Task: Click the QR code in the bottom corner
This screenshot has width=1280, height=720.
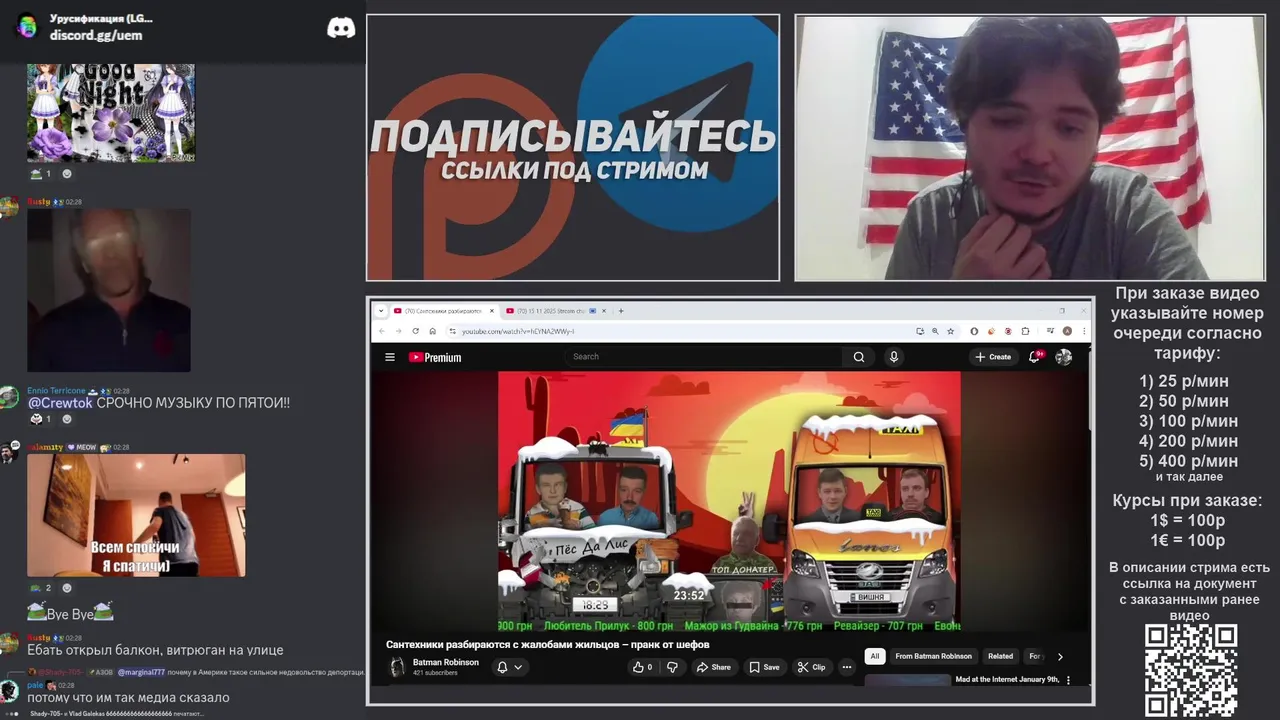Action: click(x=1191, y=671)
